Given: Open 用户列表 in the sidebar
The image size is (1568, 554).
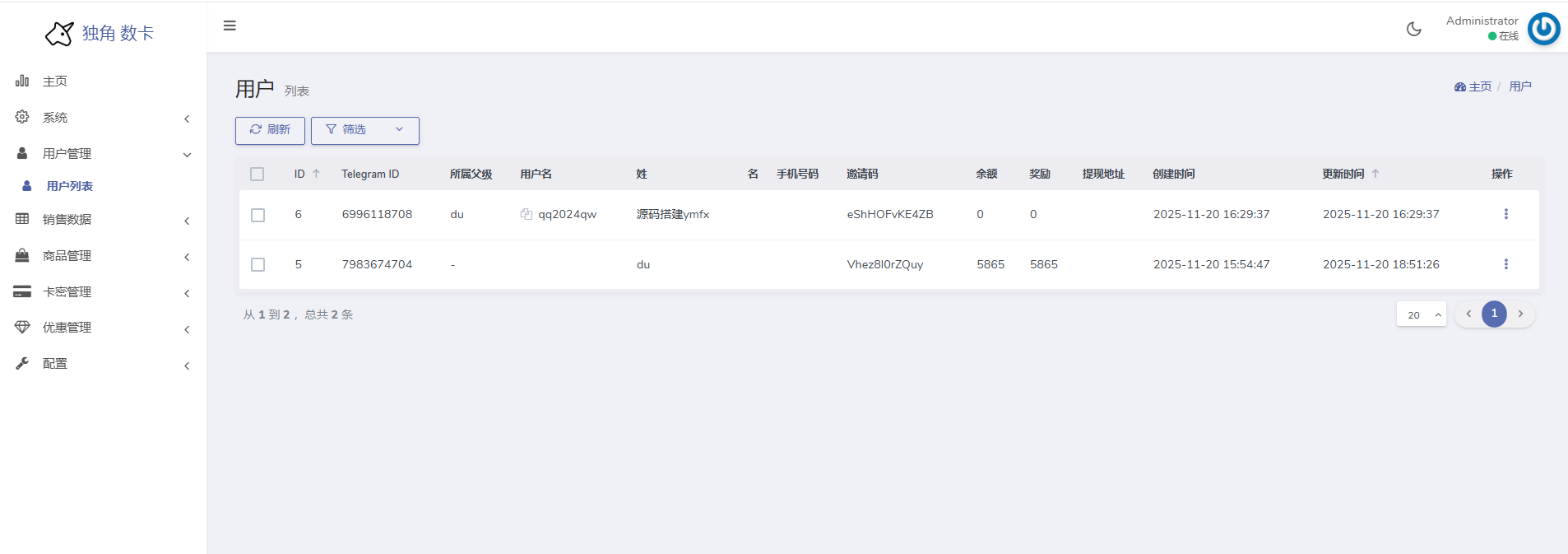Looking at the screenshot, I should point(70,186).
